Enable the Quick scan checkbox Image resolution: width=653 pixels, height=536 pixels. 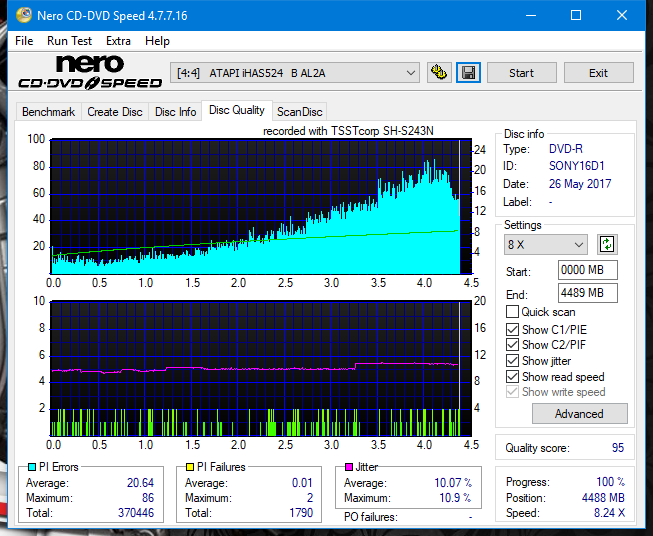click(512, 312)
